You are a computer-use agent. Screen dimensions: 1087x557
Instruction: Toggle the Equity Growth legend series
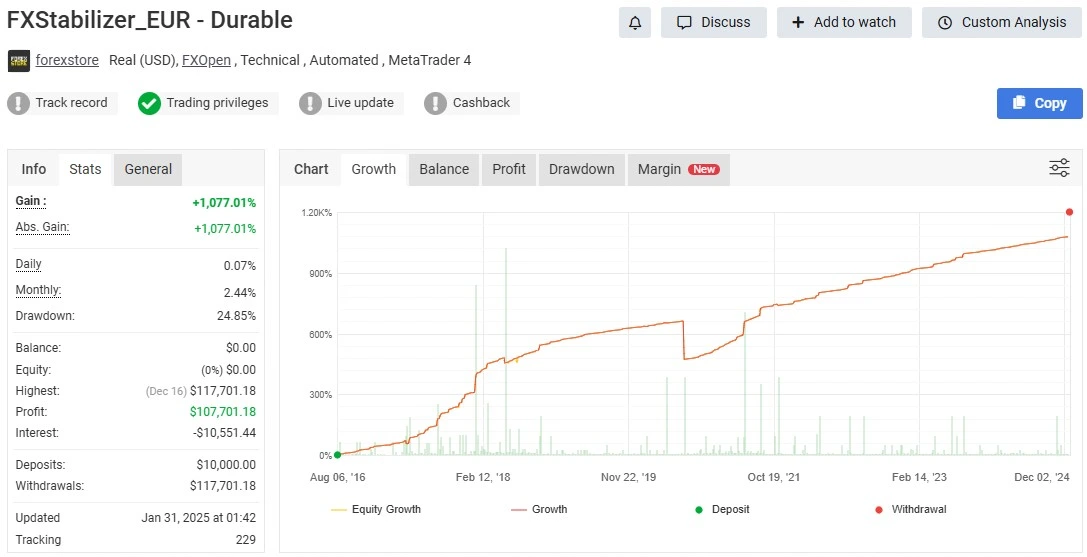pyautogui.click(x=375, y=509)
